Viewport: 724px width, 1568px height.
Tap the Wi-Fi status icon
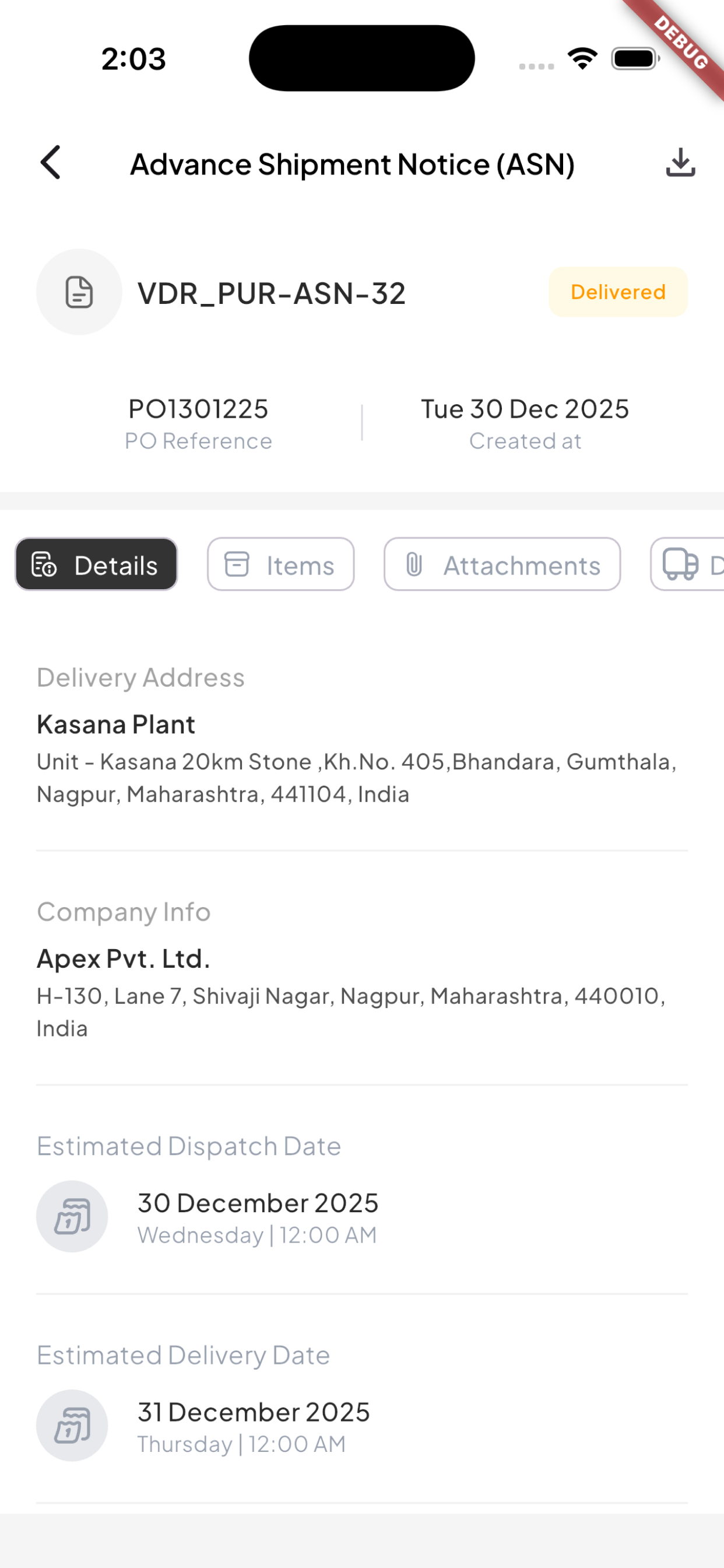coord(582,58)
